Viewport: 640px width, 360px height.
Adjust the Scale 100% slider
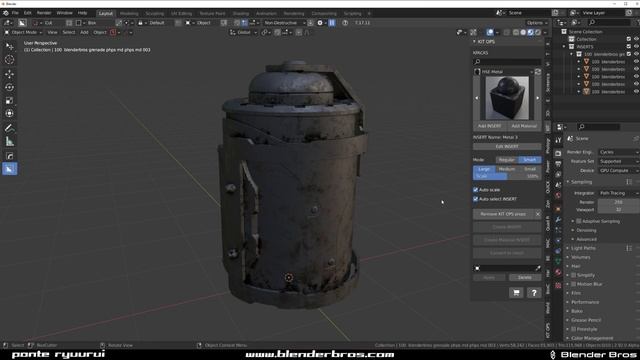point(507,176)
